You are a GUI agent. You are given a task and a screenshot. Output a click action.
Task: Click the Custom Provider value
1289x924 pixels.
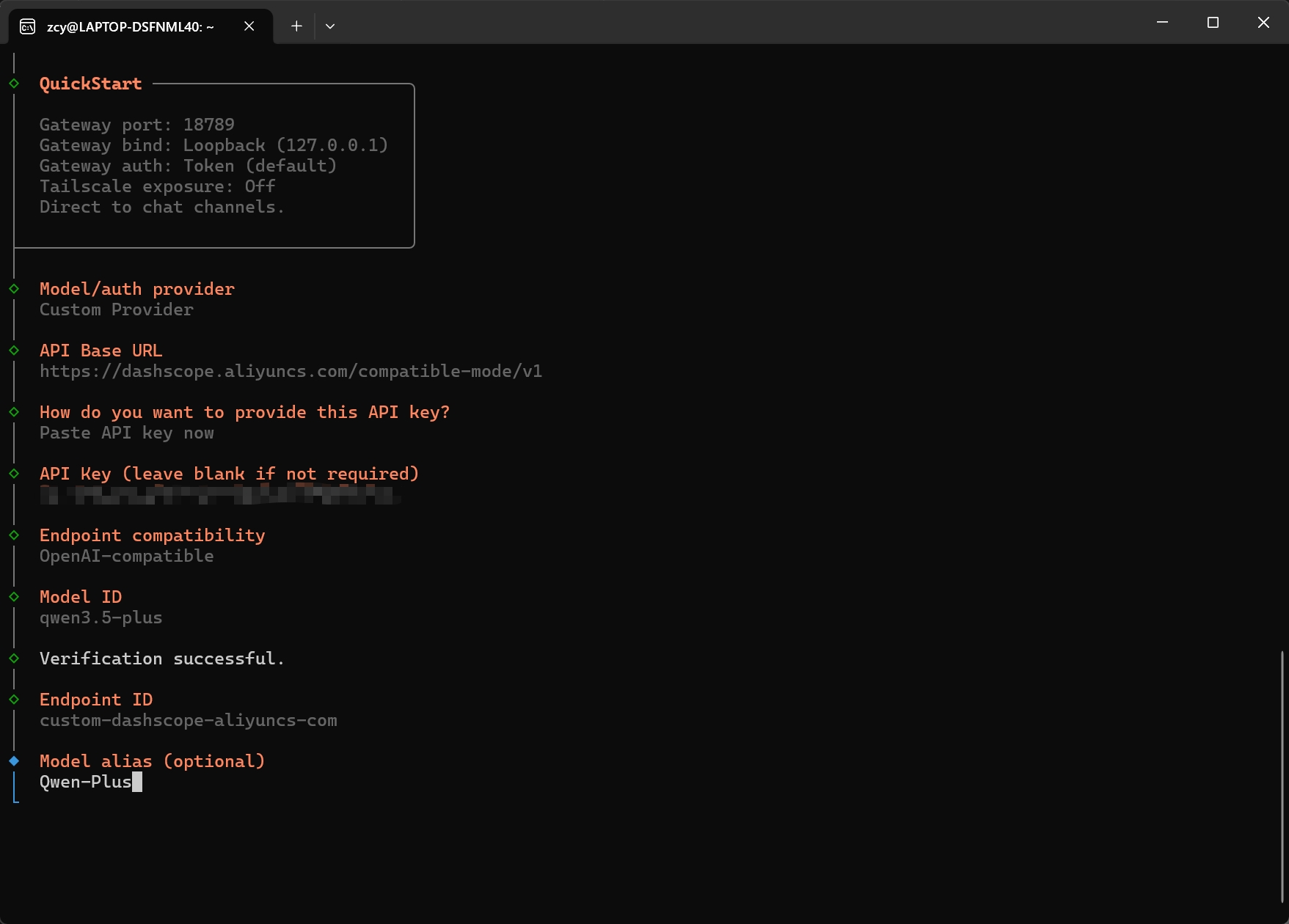[x=117, y=309]
